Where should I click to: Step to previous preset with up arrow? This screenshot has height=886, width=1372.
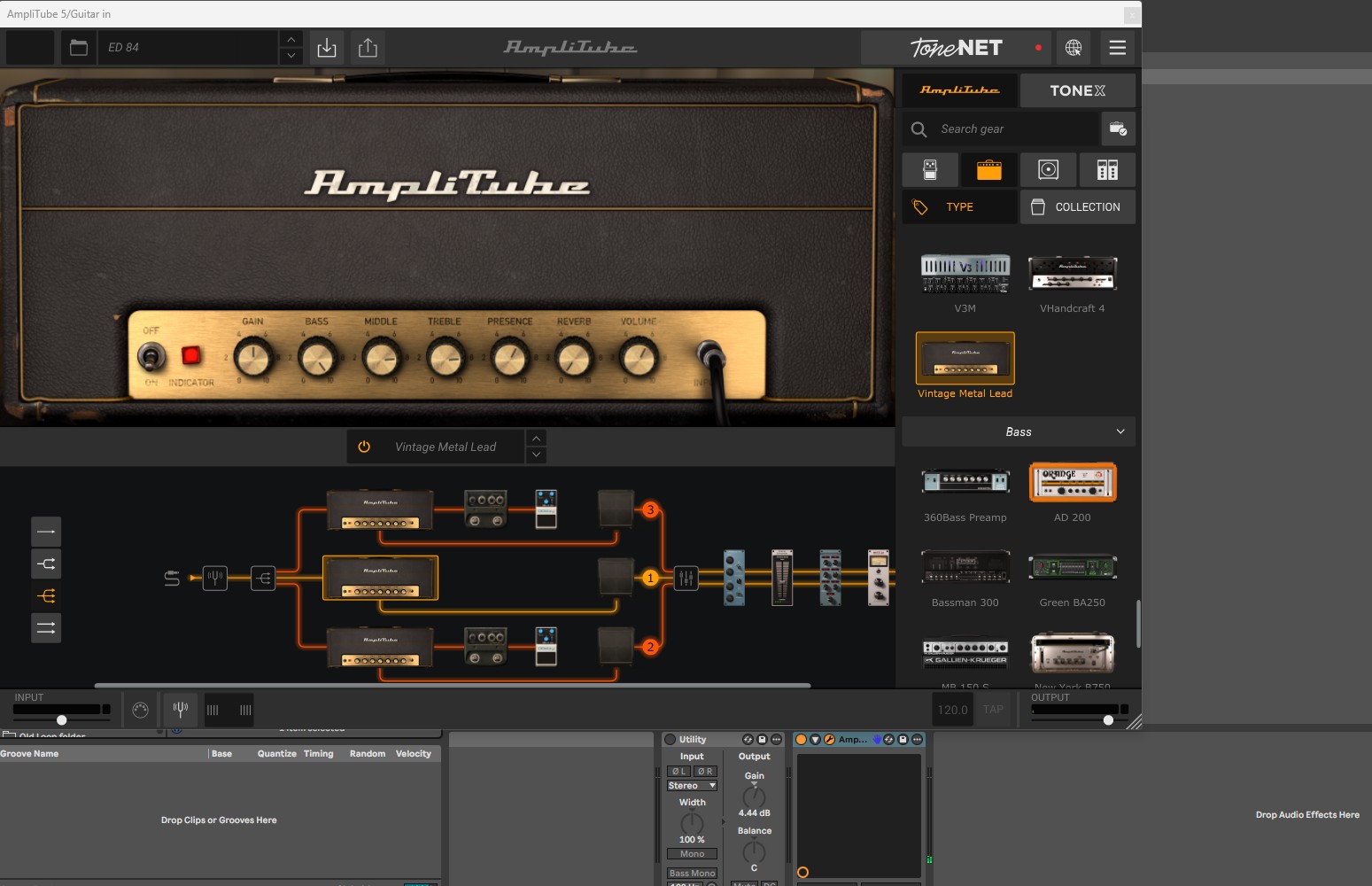291,39
